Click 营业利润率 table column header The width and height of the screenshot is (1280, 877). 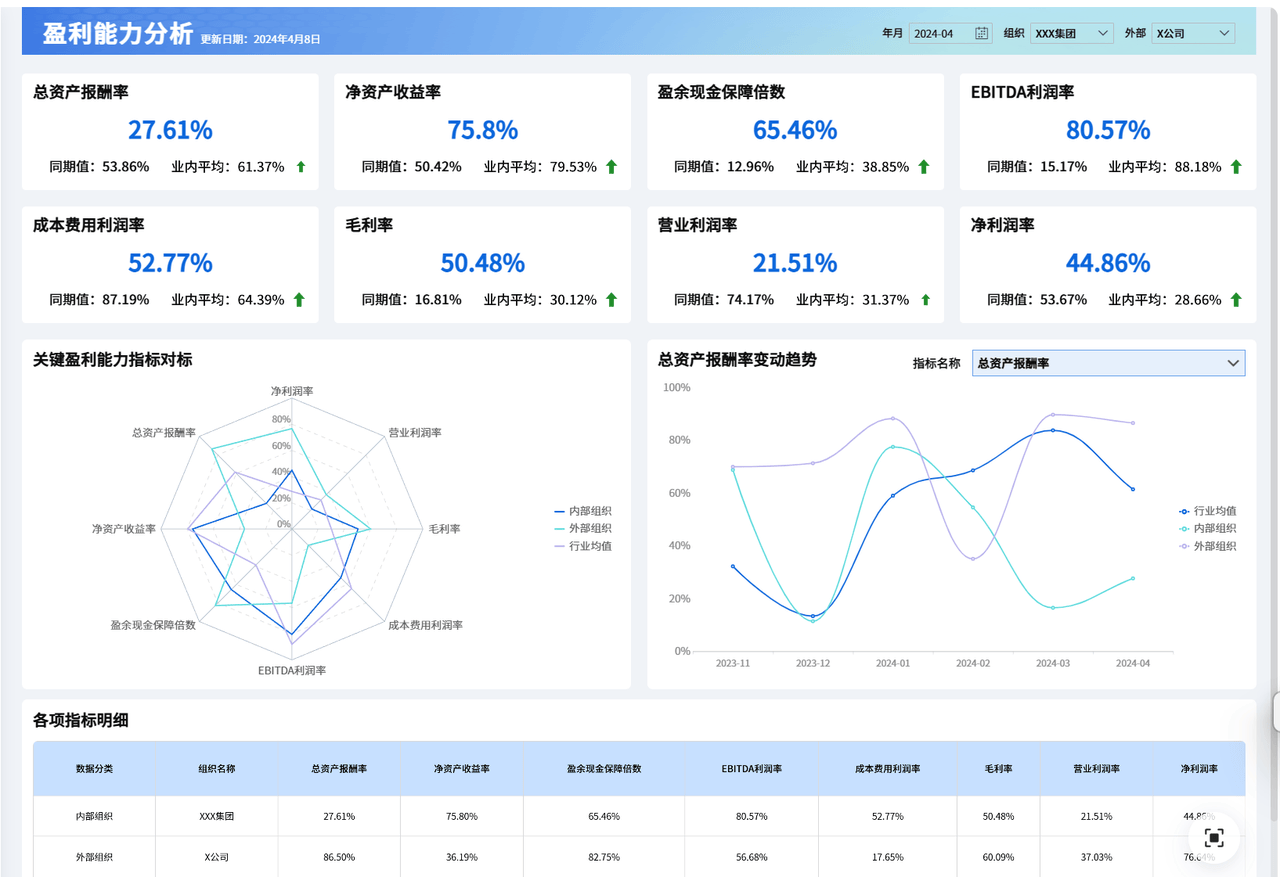1096,769
